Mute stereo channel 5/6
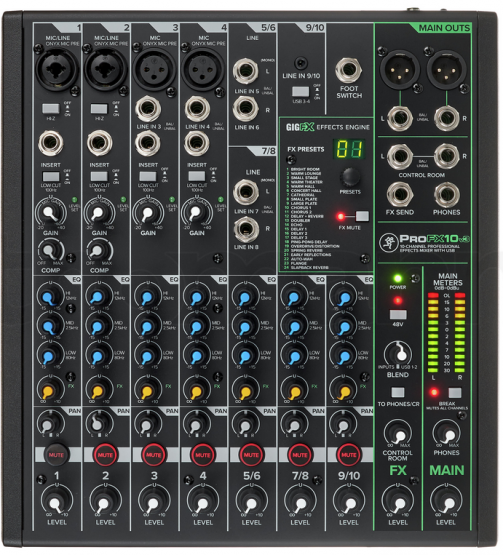 (x=251, y=454)
